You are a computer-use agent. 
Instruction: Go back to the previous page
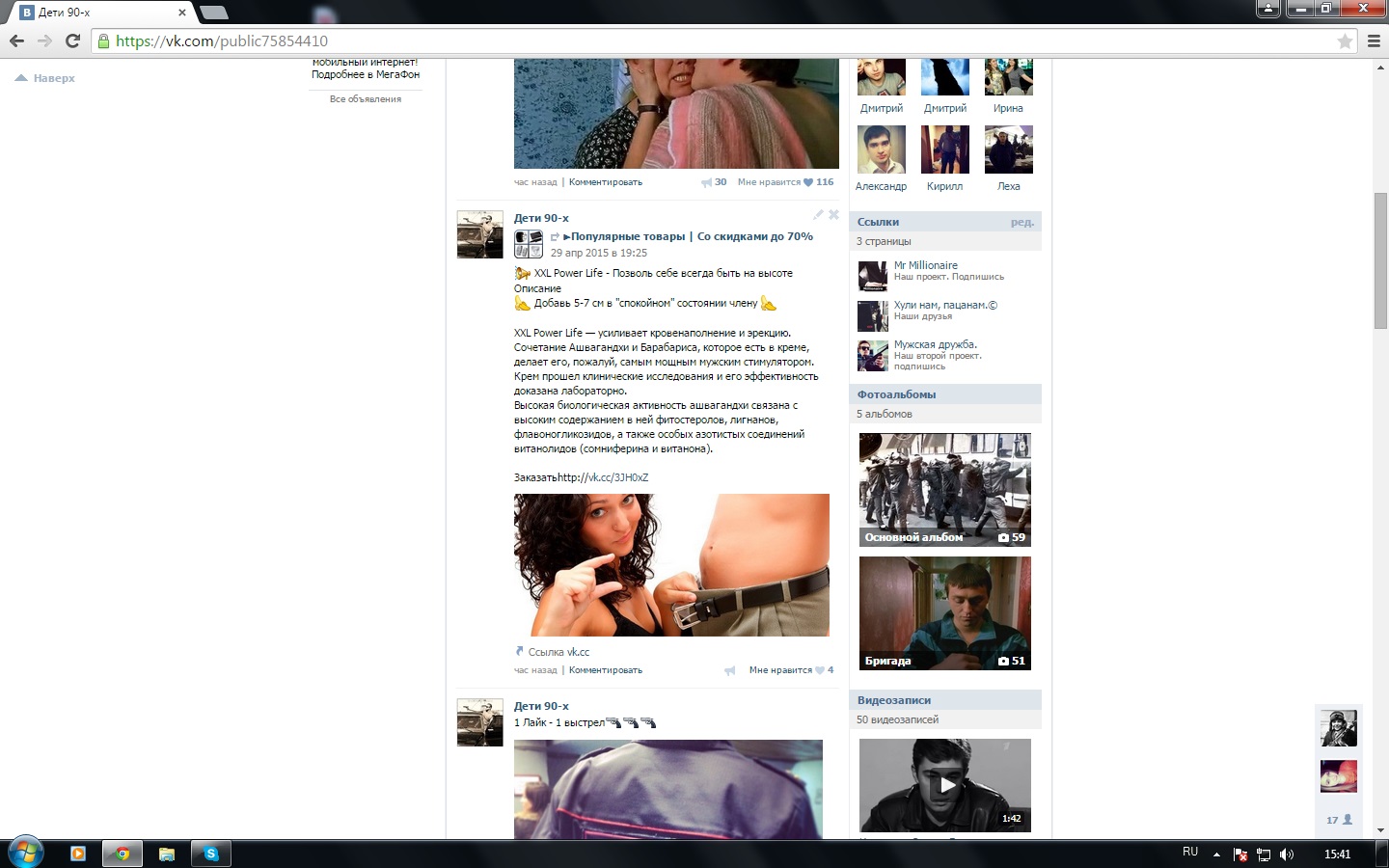tap(16, 41)
